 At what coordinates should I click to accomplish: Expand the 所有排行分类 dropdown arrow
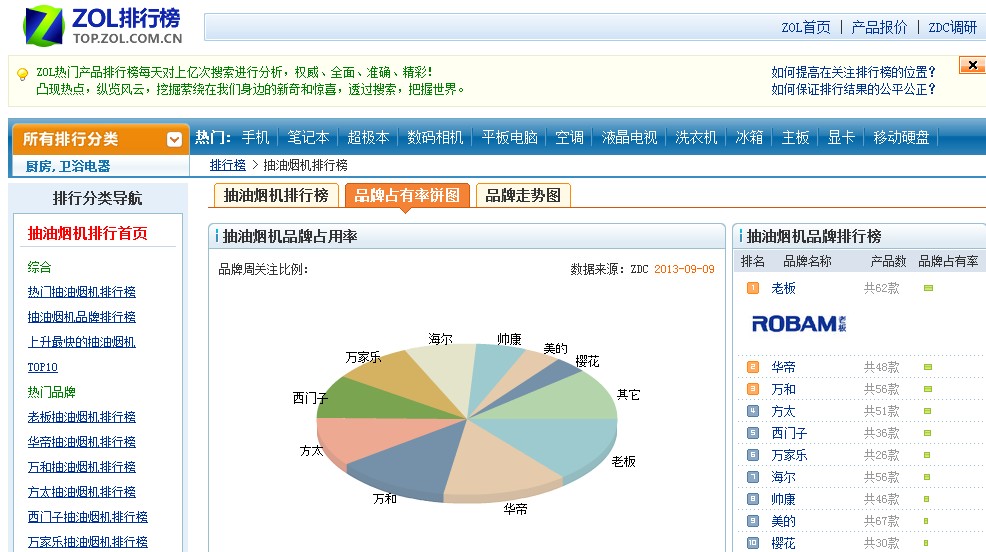[174, 139]
